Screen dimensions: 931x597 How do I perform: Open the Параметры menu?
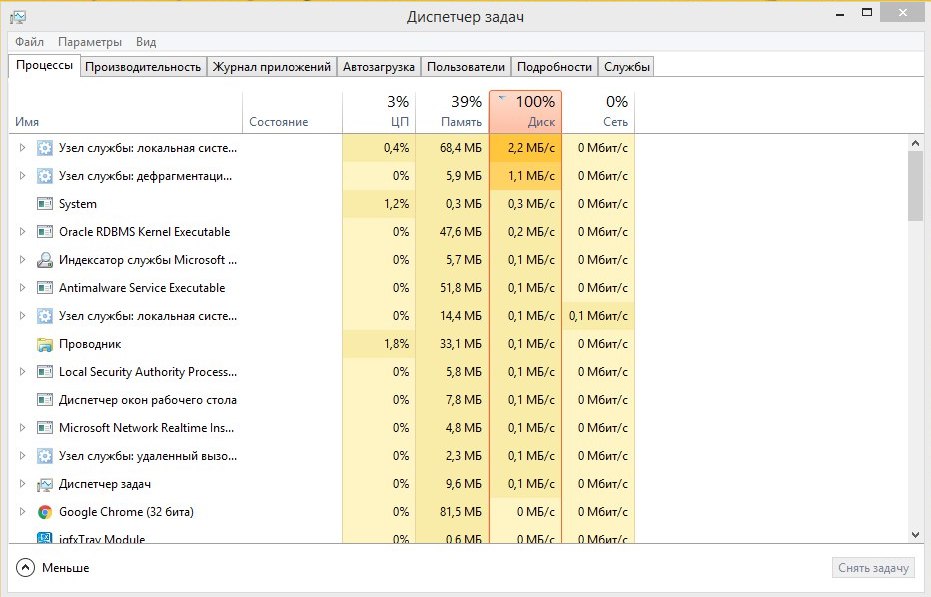click(x=90, y=42)
